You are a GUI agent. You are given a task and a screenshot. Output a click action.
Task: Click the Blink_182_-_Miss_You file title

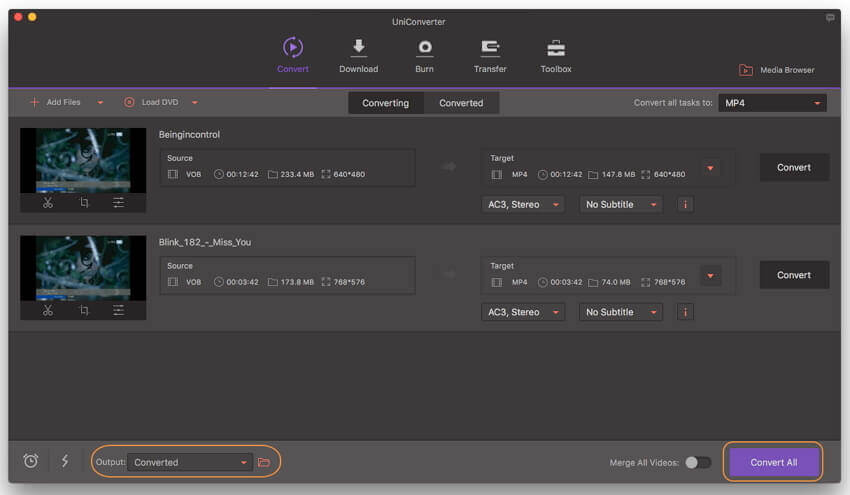[x=205, y=242]
